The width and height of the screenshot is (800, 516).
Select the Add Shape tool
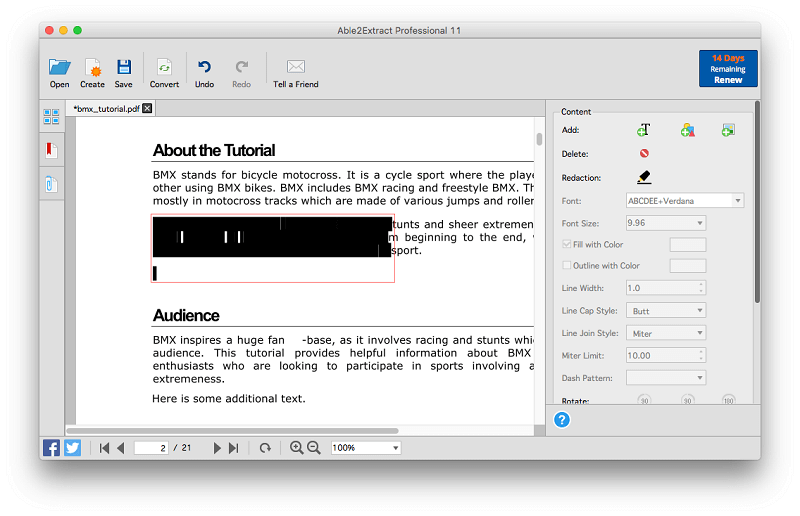tap(687, 130)
